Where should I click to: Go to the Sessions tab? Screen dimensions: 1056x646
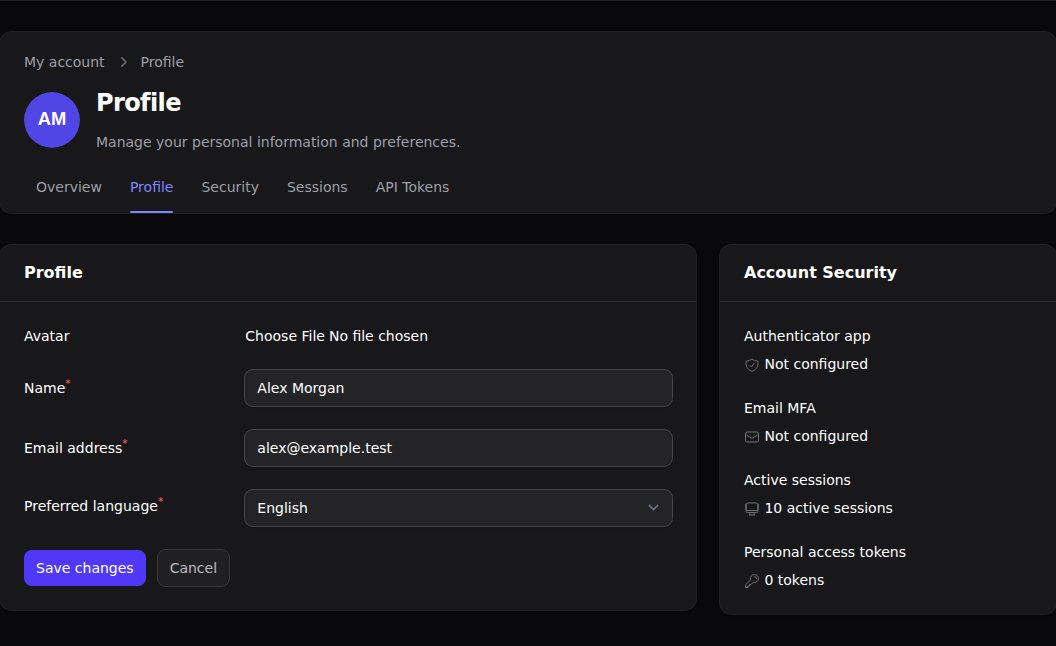pyautogui.click(x=317, y=187)
